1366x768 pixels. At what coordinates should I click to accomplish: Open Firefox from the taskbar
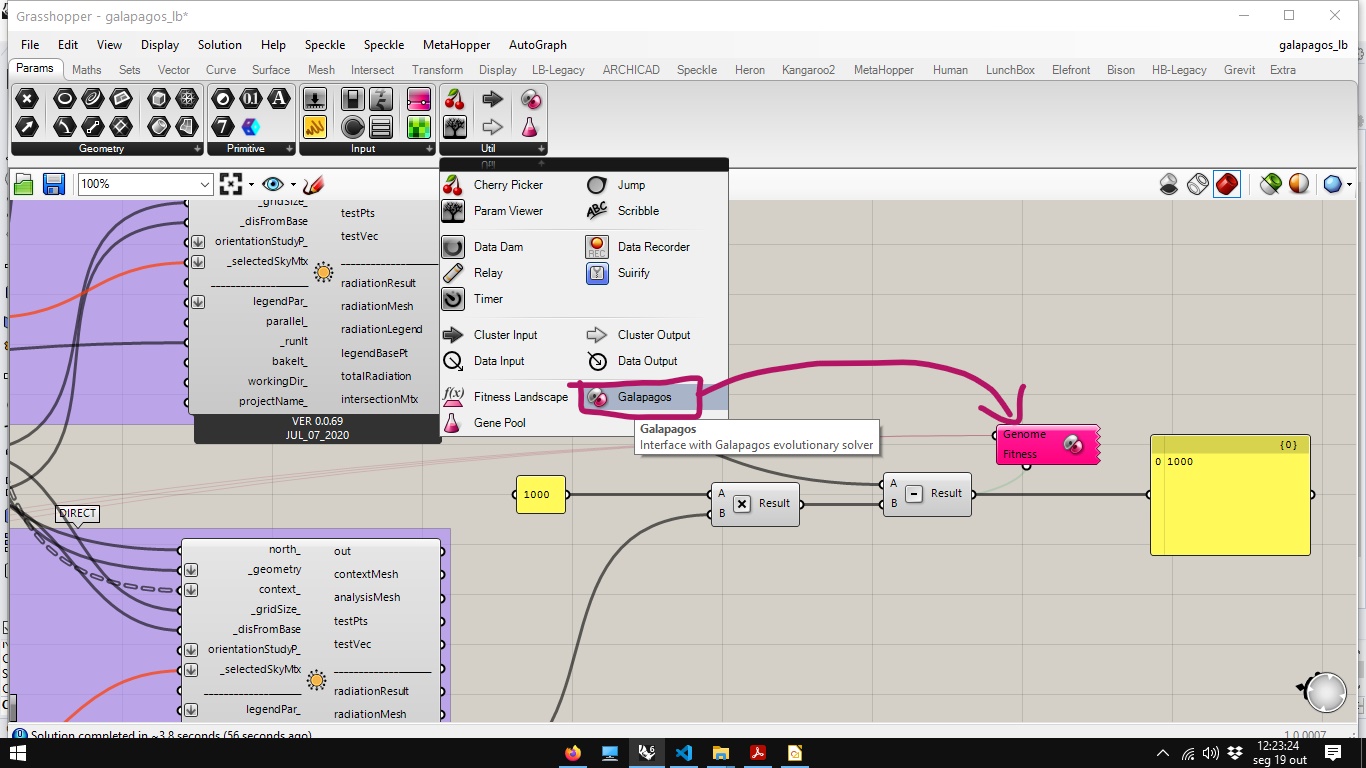pos(573,753)
